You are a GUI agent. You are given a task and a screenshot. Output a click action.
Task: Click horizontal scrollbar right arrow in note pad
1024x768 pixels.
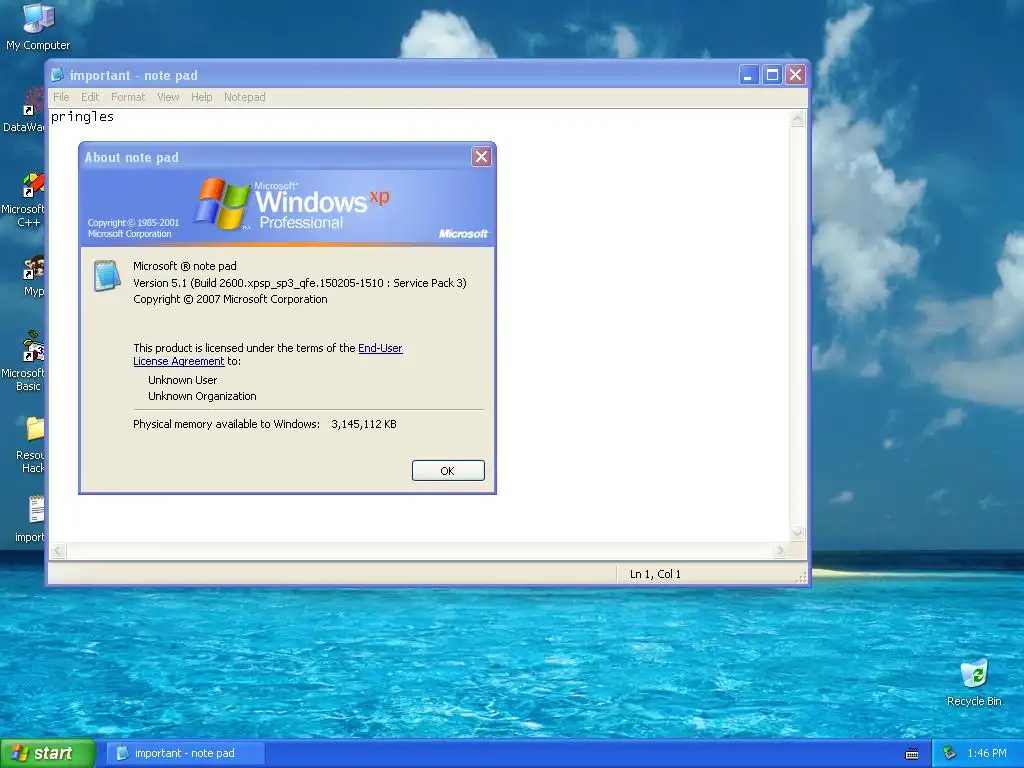[780, 551]
